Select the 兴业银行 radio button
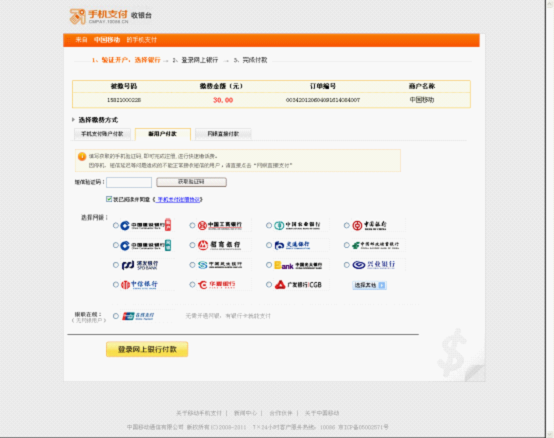554x438 pixels. (x=347, y=265)
